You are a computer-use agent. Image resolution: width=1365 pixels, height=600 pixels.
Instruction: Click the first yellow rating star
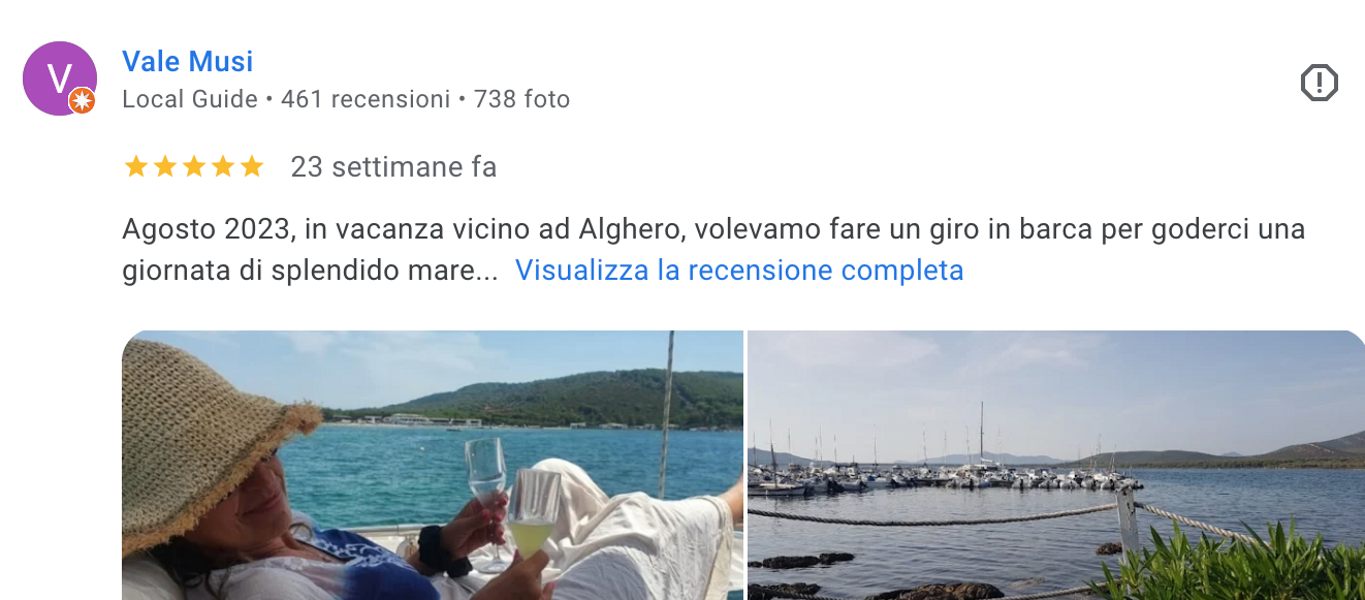[x=135, y=167]
